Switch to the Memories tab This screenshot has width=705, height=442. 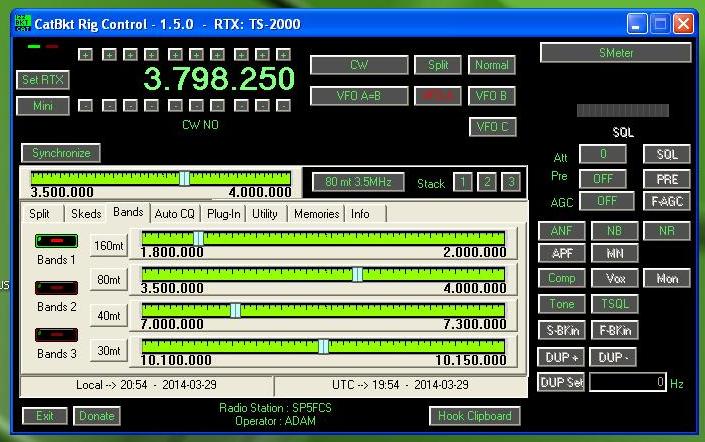pos(316,213)
